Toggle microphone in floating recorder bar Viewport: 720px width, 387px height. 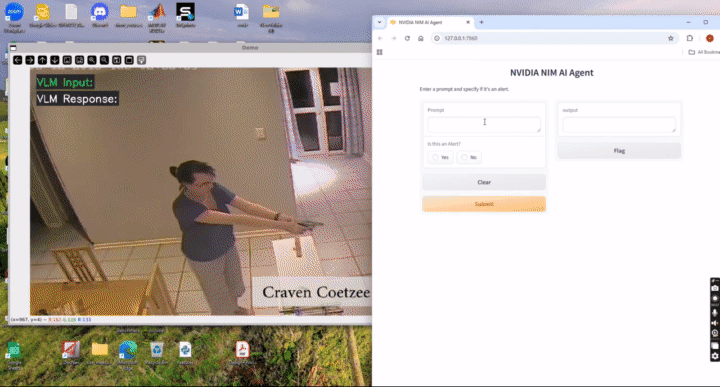click(715, 313)
